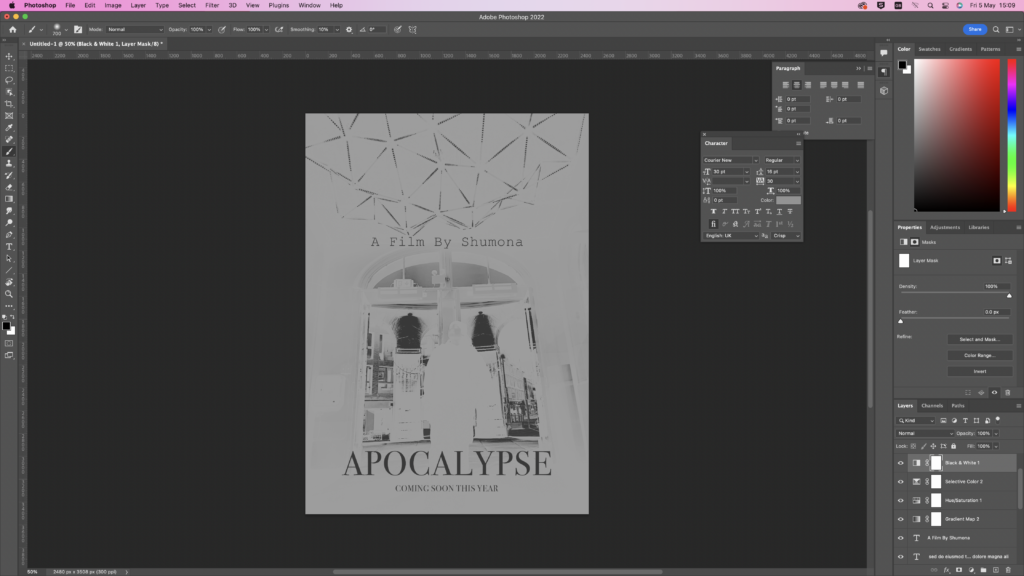Image resolution: width=1024 pixels, height=576 pixels.
Task: Toggle visibility of Gradient Map 2 layer
Action: coord(900,519)
